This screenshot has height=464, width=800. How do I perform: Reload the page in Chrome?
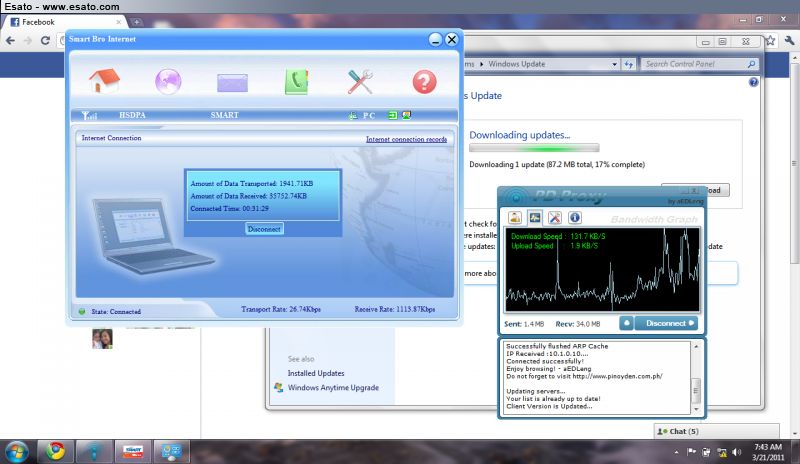click(45, 41)
